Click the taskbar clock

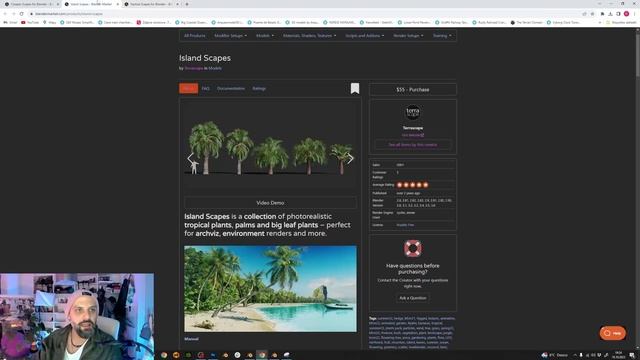(x=618, y=355)
